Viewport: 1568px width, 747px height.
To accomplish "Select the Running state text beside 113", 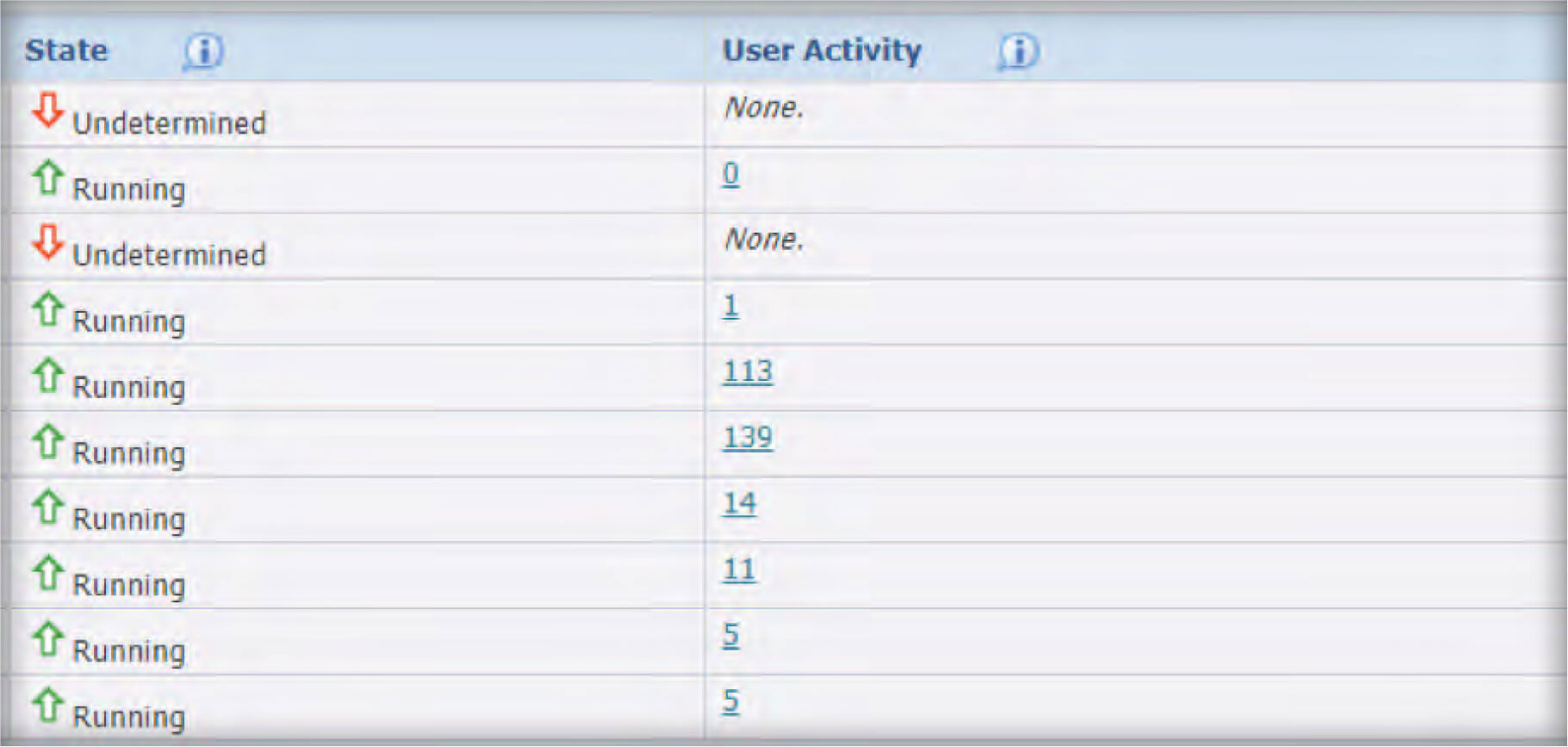I will [128, 388].
